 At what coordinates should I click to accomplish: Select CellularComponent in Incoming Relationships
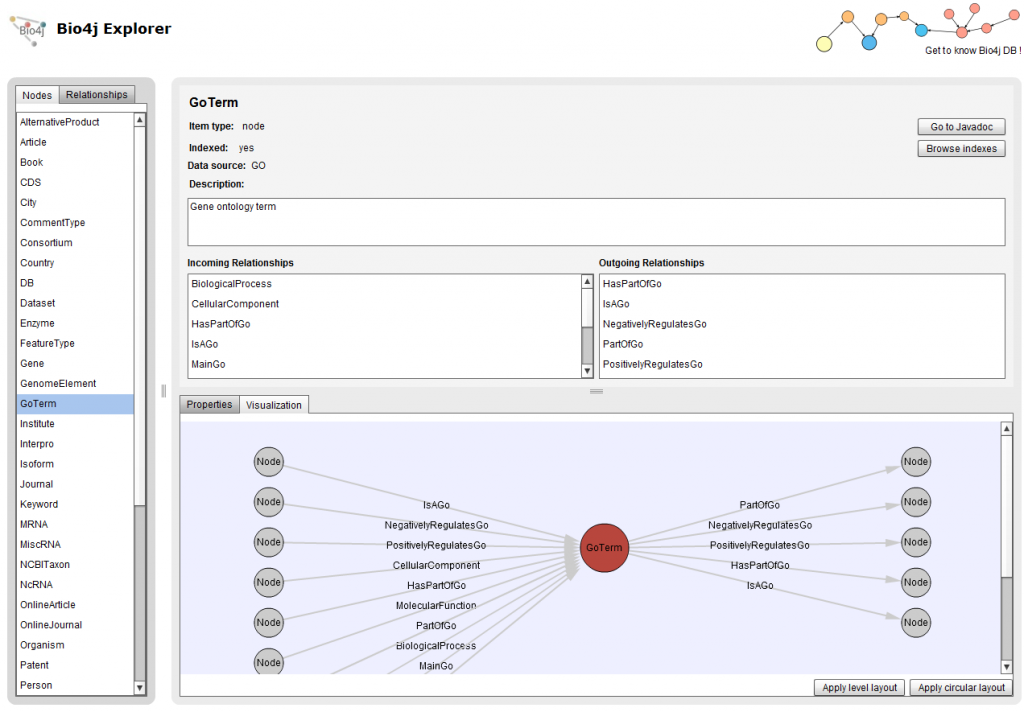385,304
